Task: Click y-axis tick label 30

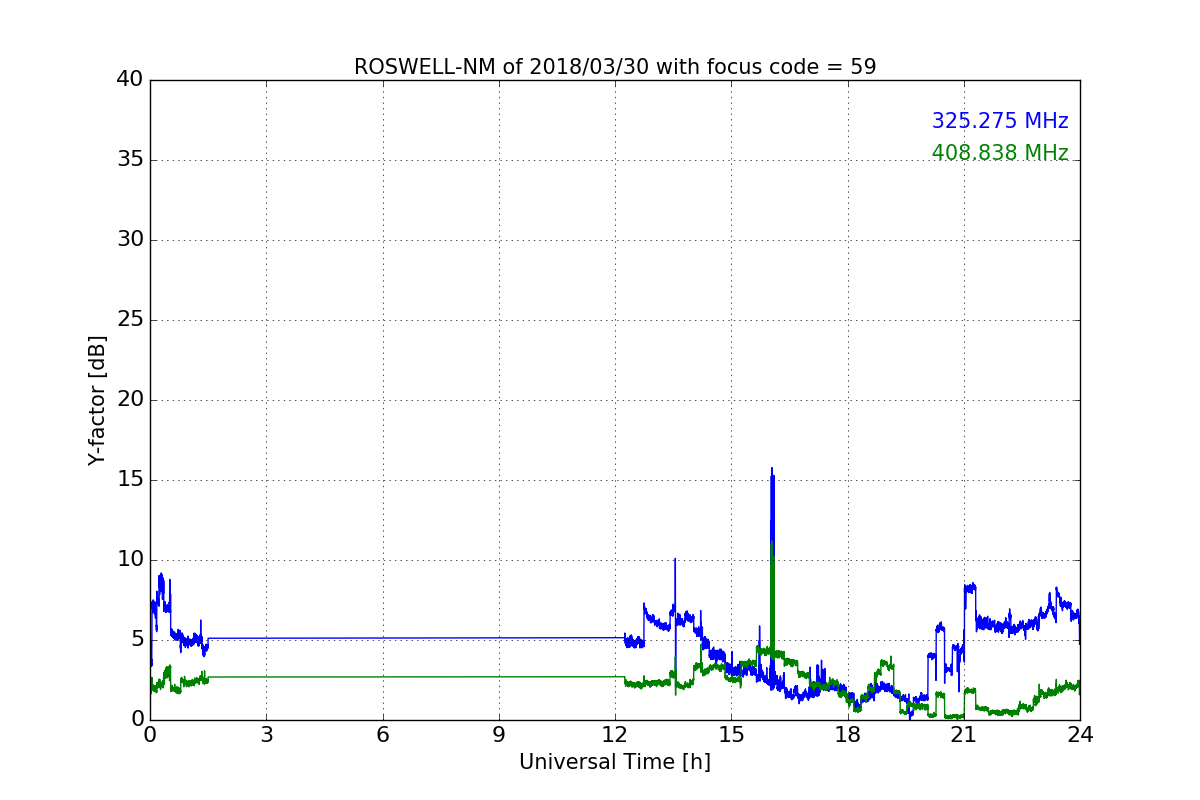Action: pyautogui.click(x=130, y=240)
